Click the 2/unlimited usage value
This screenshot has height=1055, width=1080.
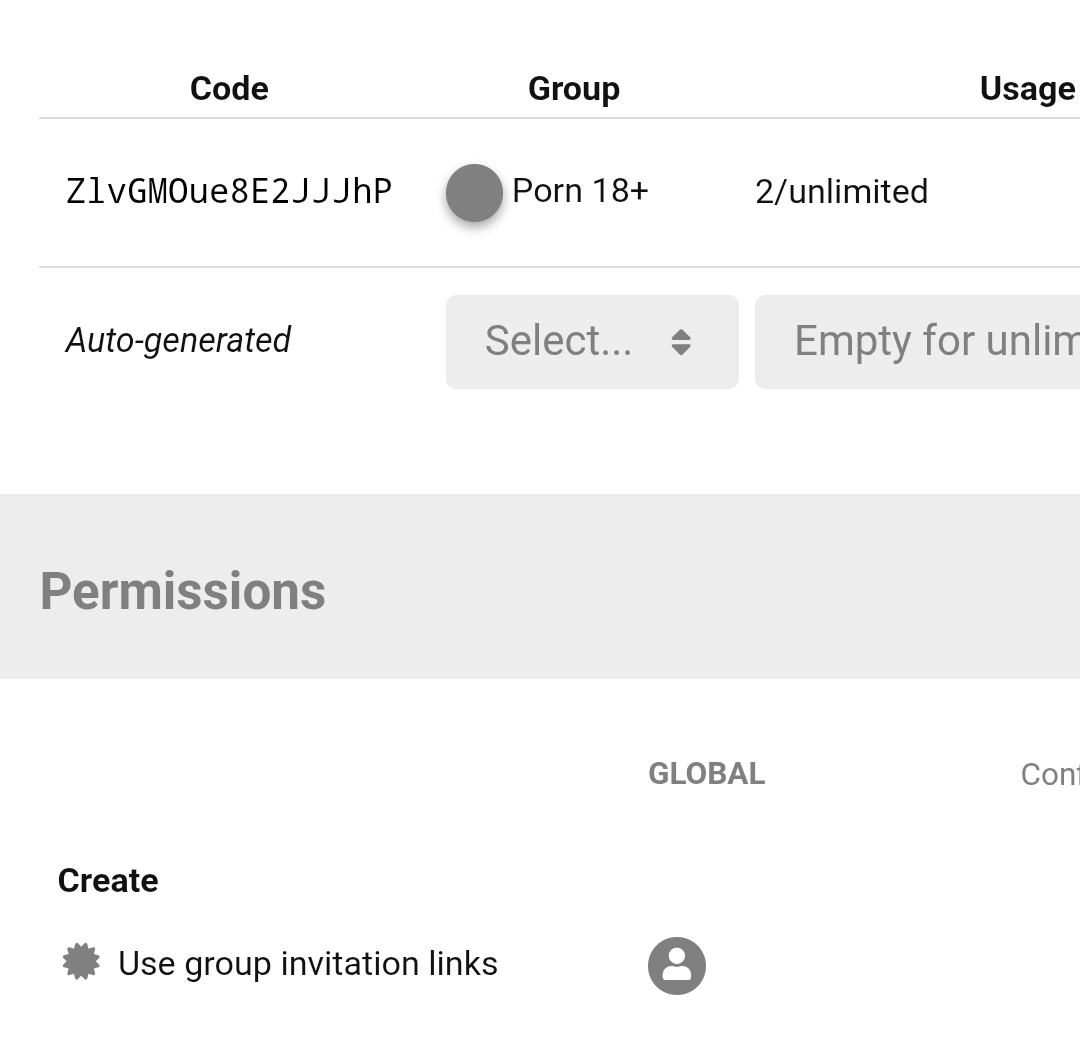[x=842, y=191]
